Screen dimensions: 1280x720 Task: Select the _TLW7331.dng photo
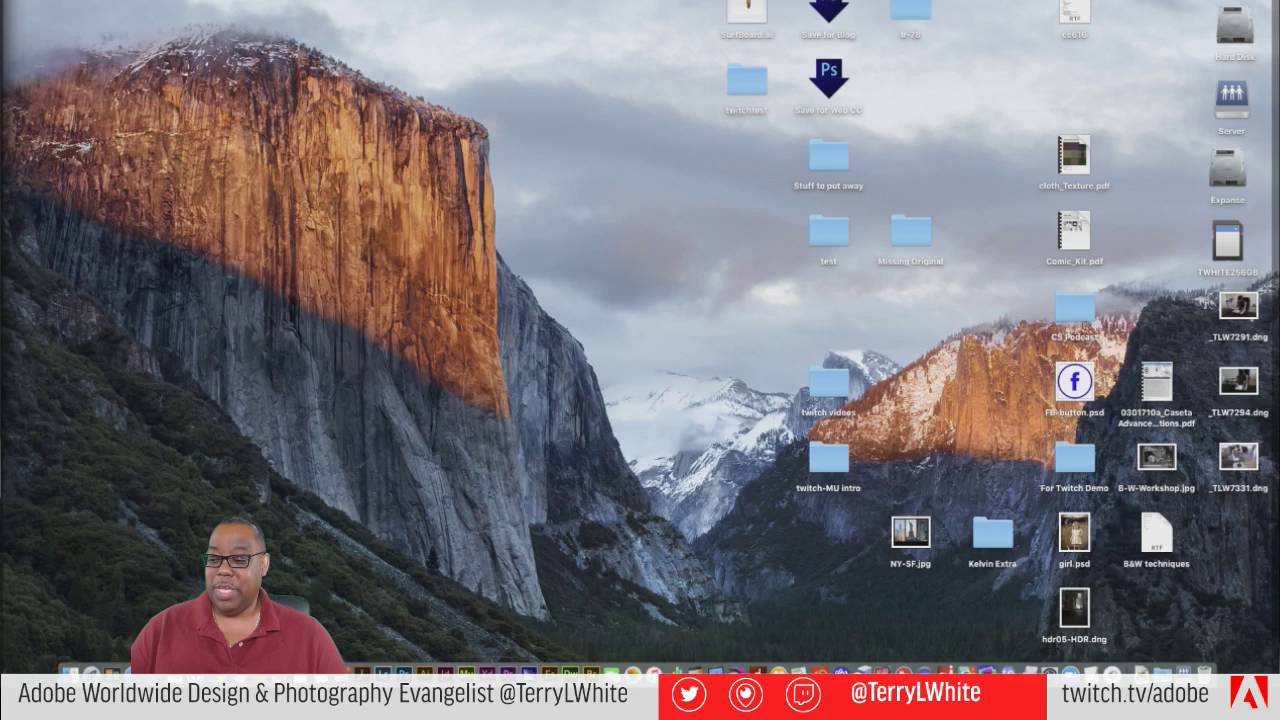click(1239, 457)
